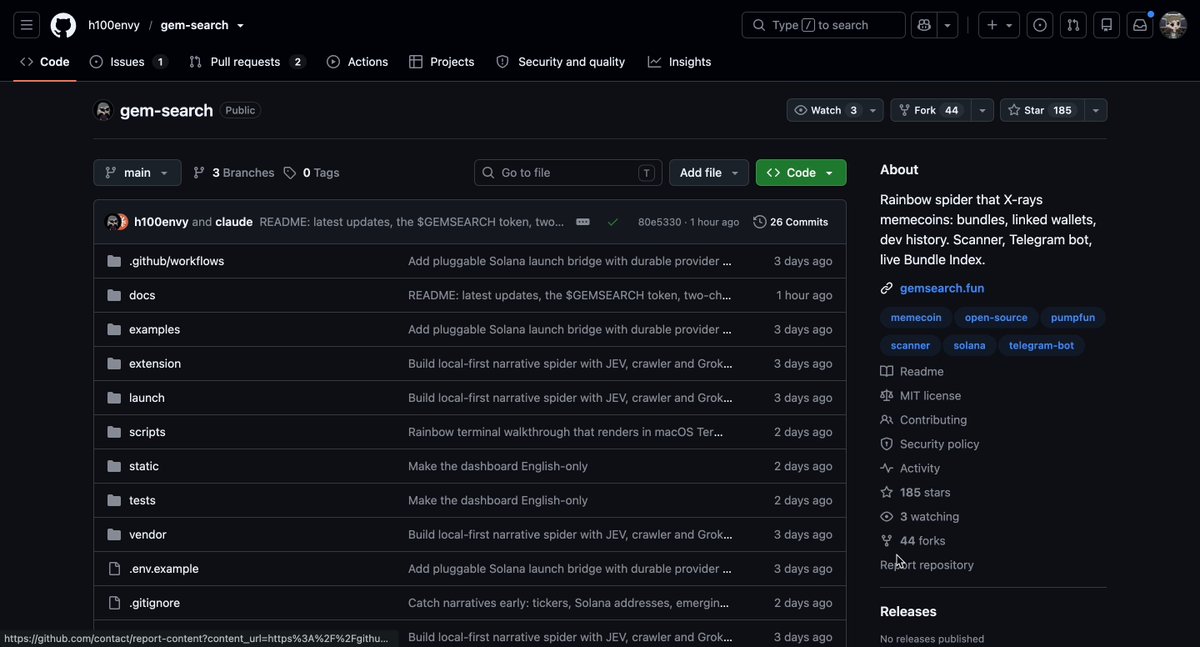Image resolution: width=1200 pixels, height=647 pixels.
Task: Switch to the Pull requests tab
Action: 246,62
